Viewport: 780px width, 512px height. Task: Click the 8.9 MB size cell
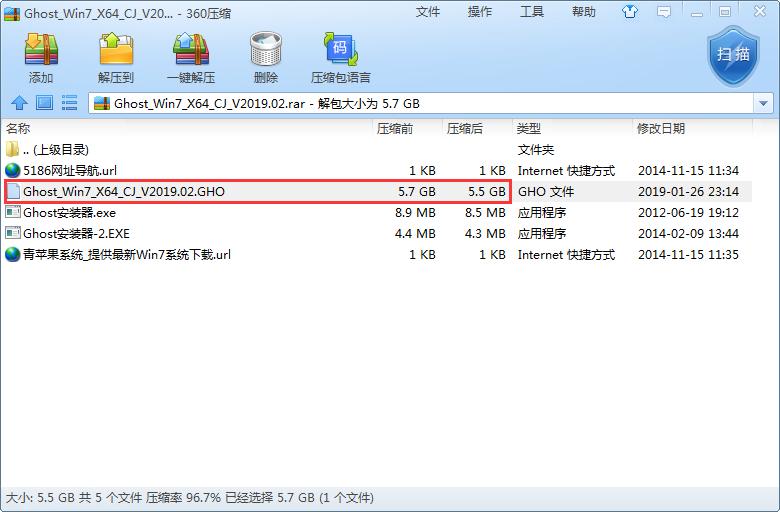(x=415, y=212)
